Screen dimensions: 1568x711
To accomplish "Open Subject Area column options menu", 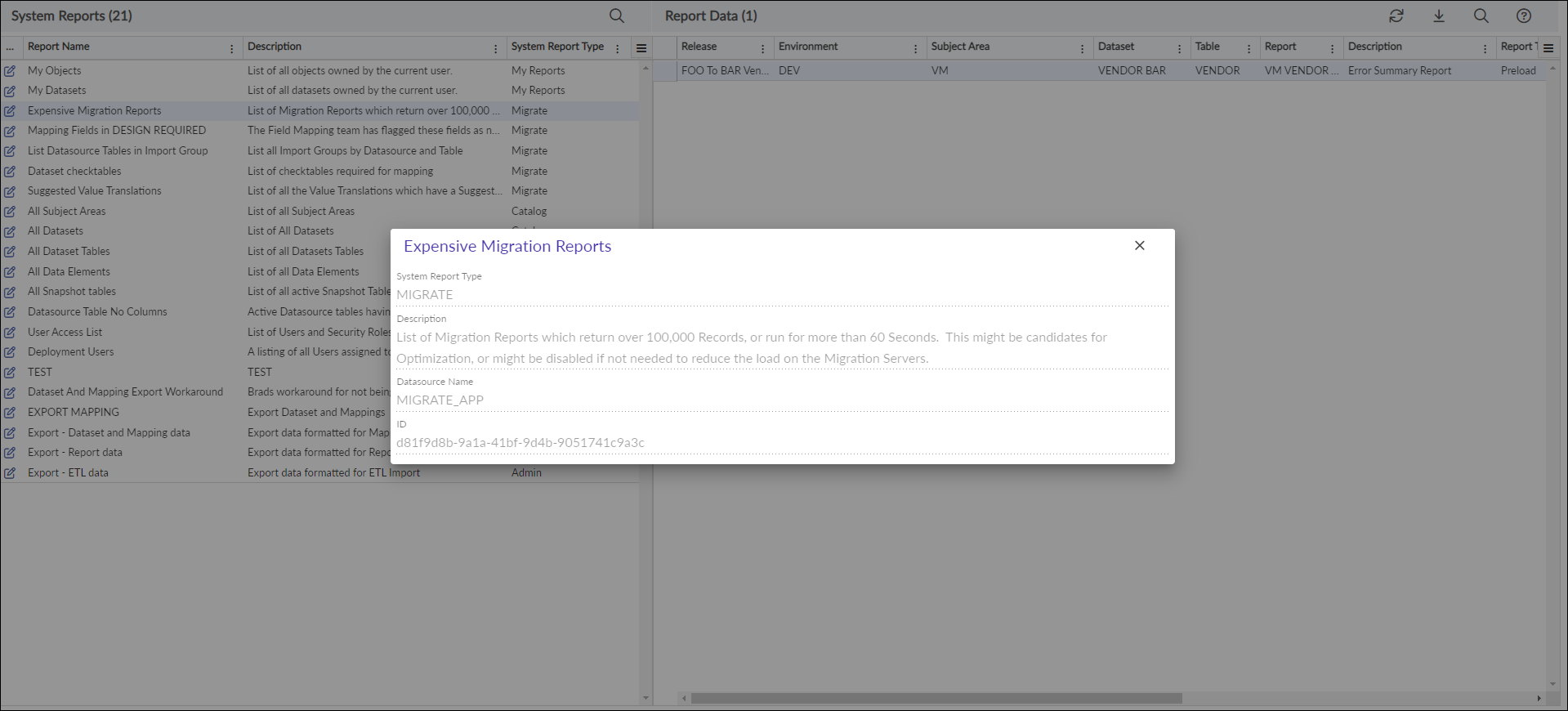I will click(1083, 48).
